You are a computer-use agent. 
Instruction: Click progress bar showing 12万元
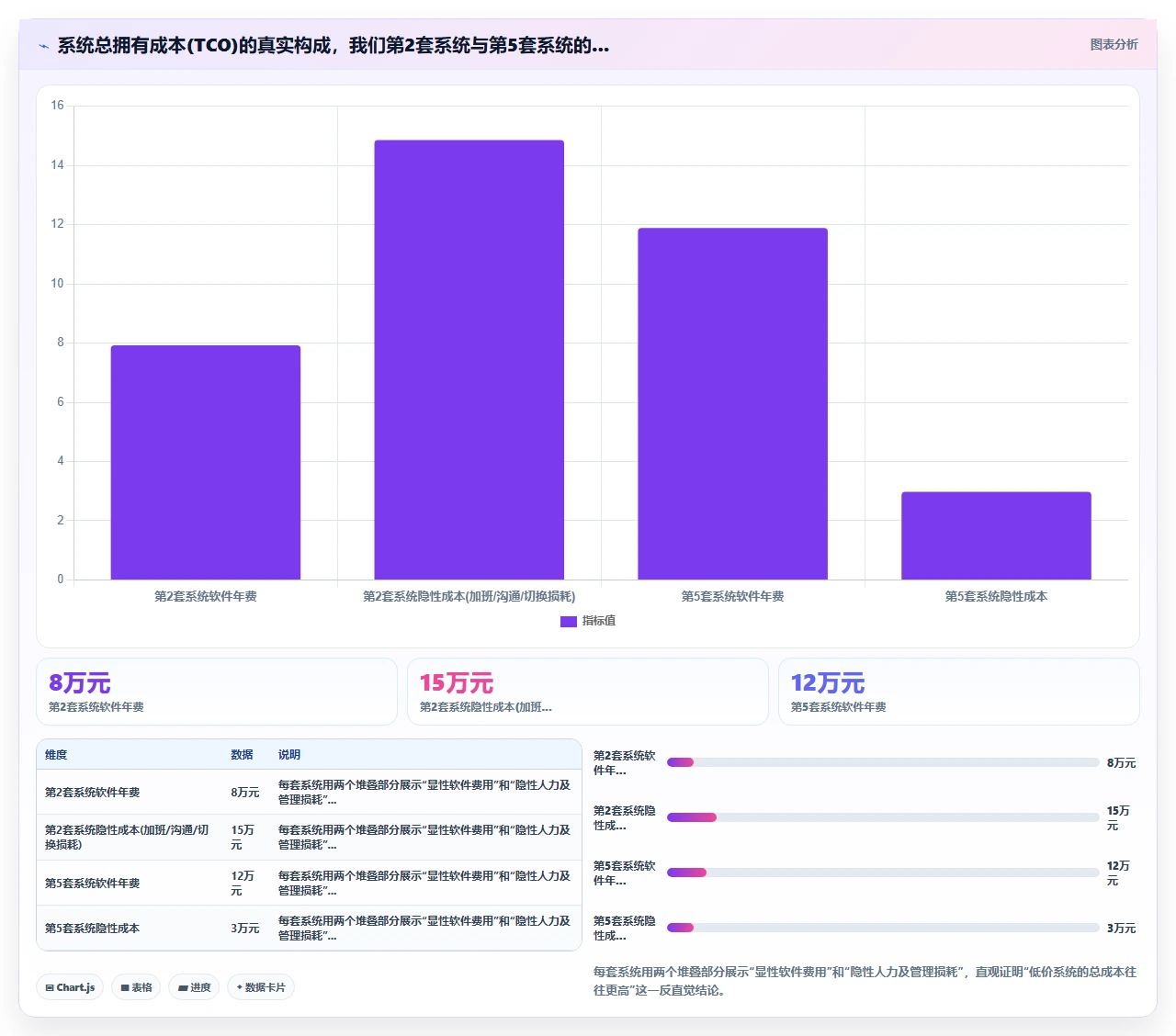click(x=883, y=873)
